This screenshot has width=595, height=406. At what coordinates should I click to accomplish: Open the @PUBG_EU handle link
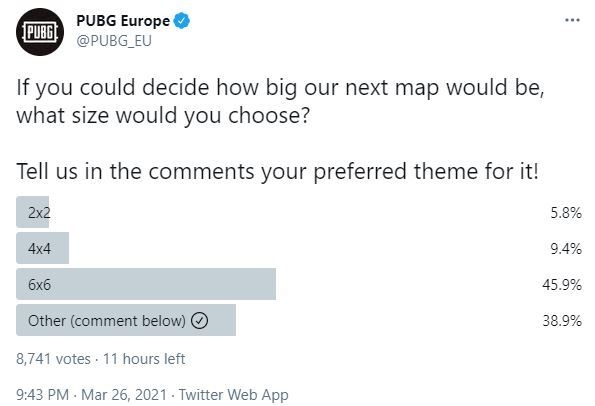[114, 41]
